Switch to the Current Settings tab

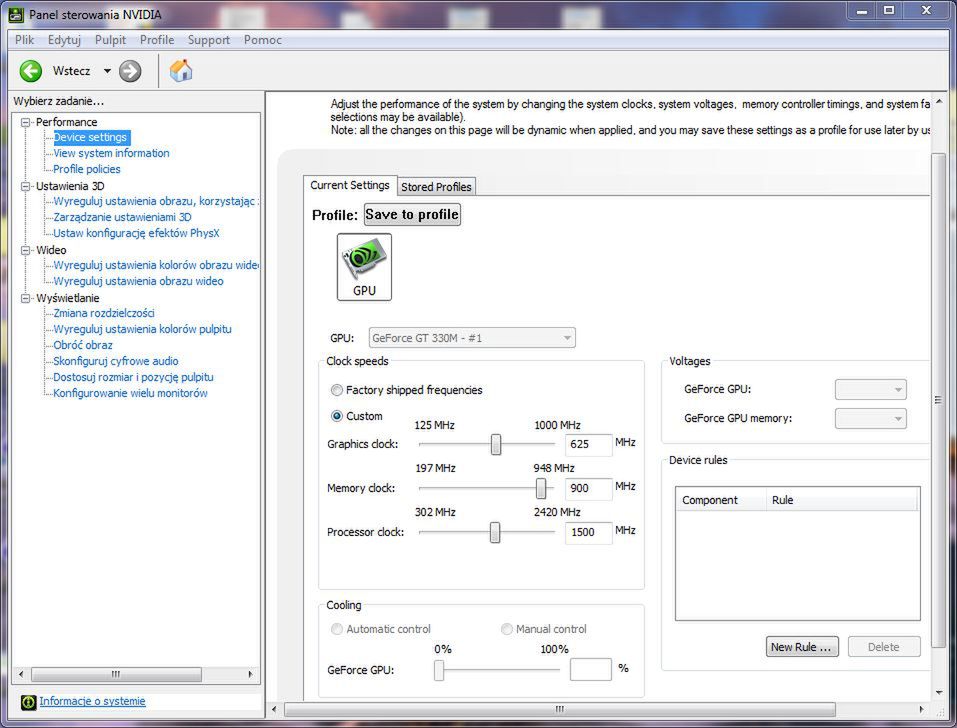point(350,185)
